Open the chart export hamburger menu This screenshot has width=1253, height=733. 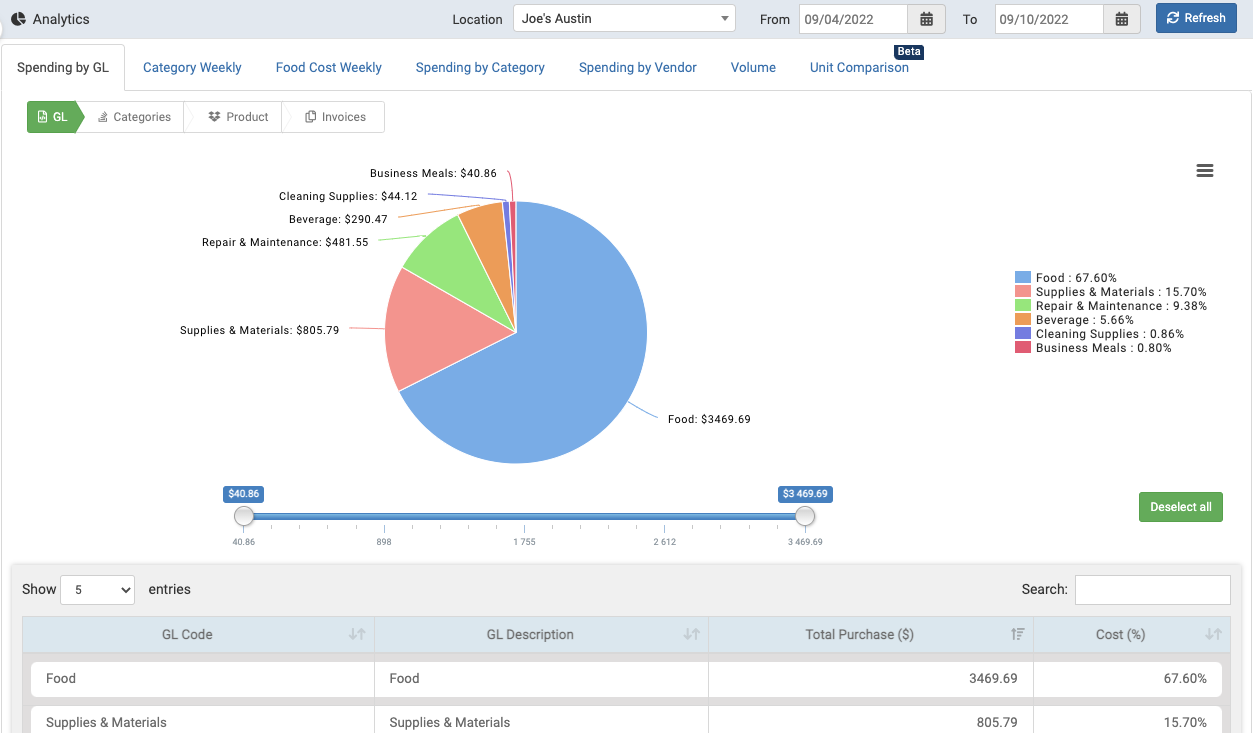(x=1204, y=171)
